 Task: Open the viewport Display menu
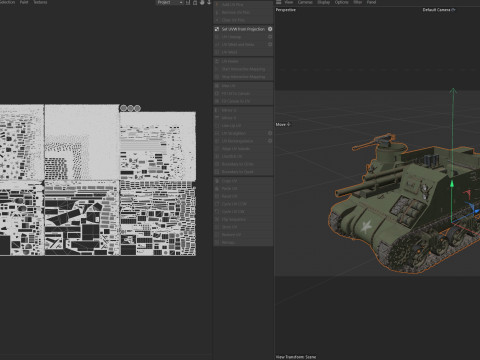(x=323, y=2)
